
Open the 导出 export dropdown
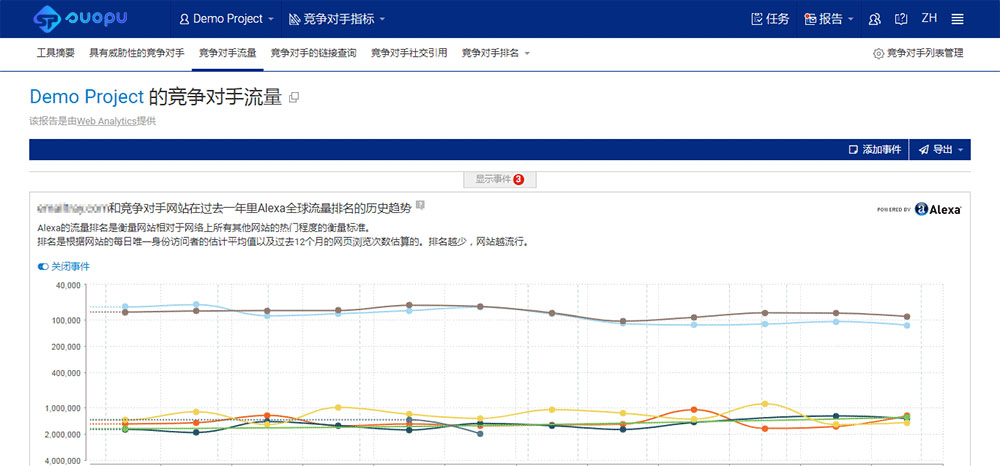[940, 149]
